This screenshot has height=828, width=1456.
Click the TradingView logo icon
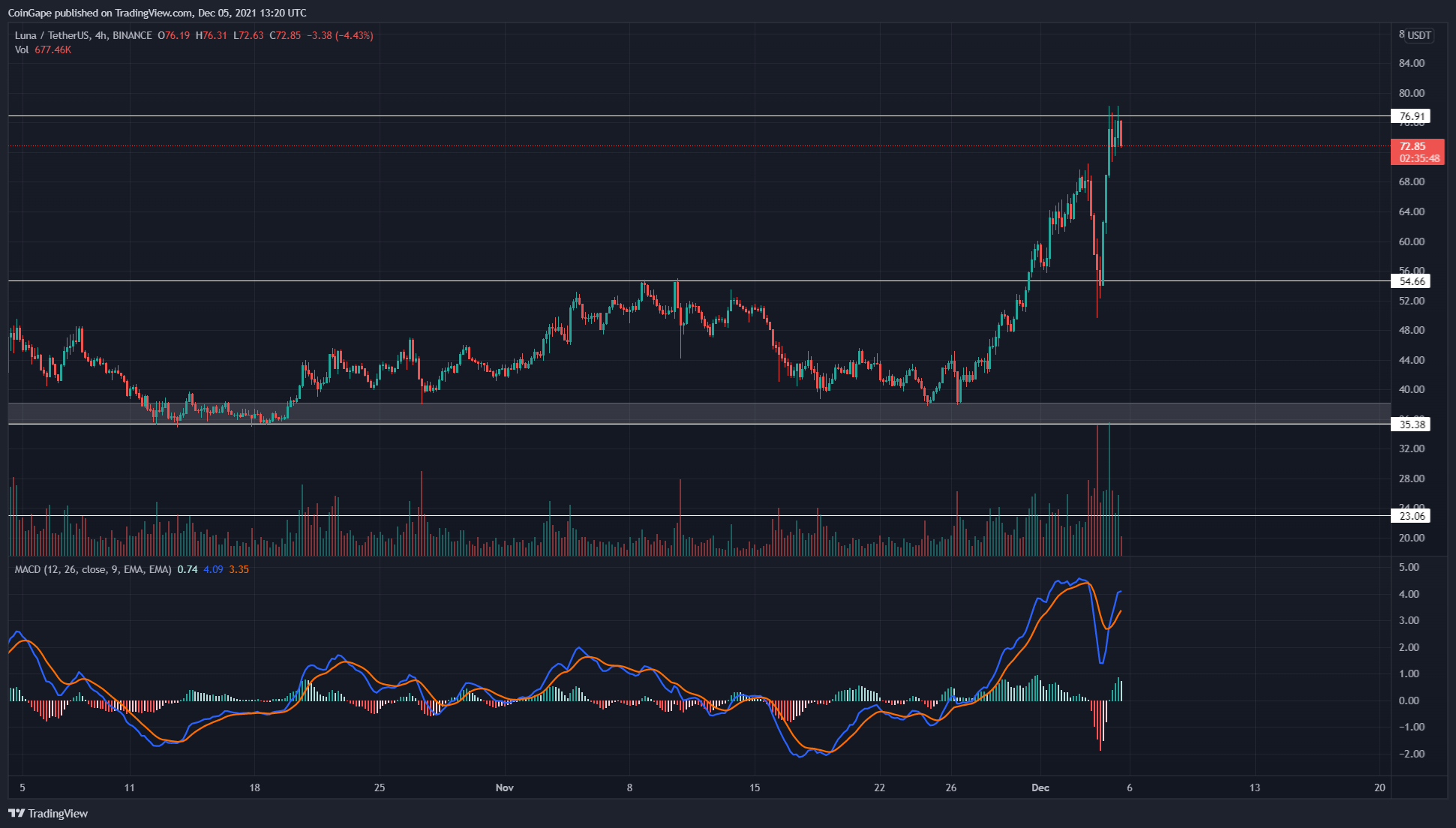[16, 813]
